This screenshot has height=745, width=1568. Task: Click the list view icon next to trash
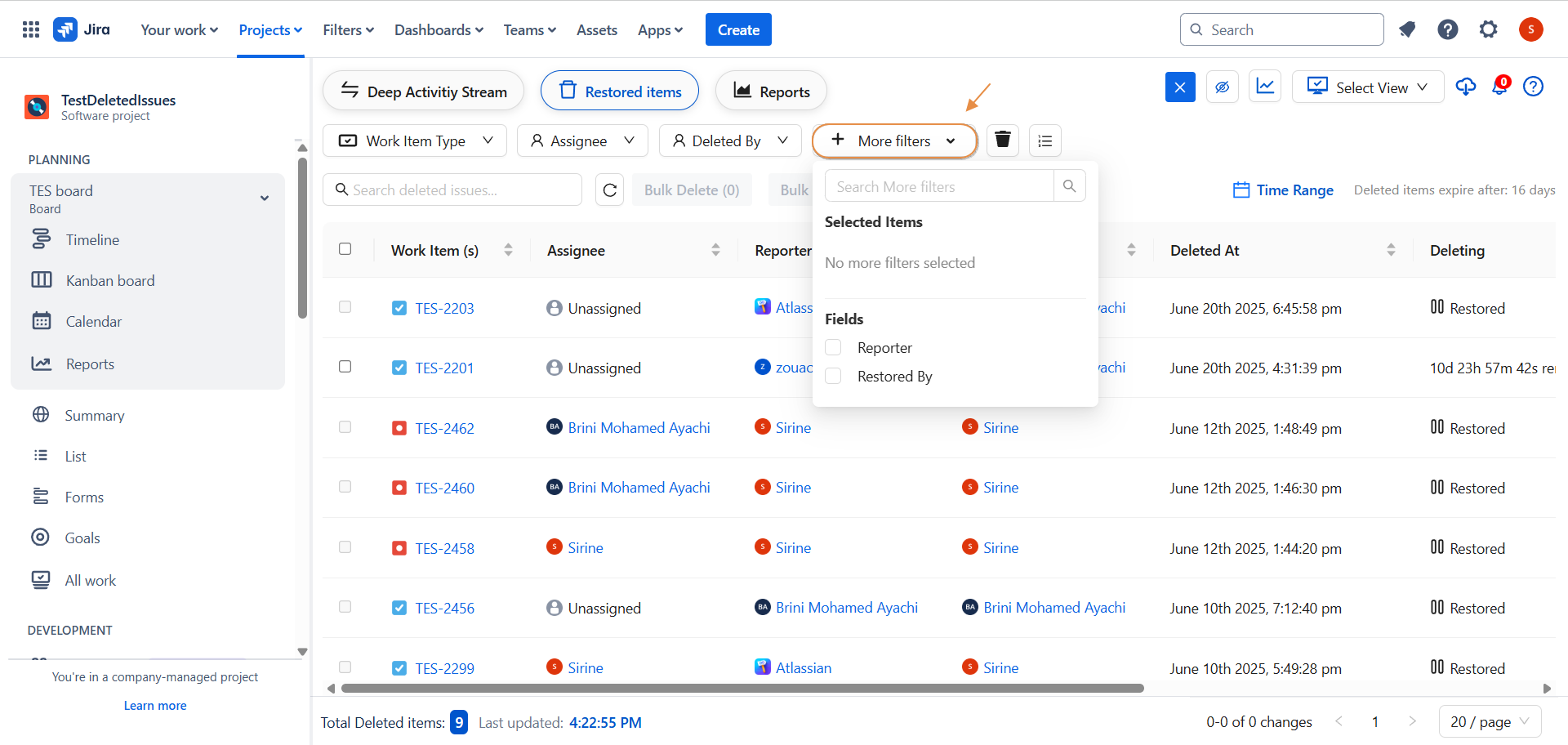[x=1045, y=141]
